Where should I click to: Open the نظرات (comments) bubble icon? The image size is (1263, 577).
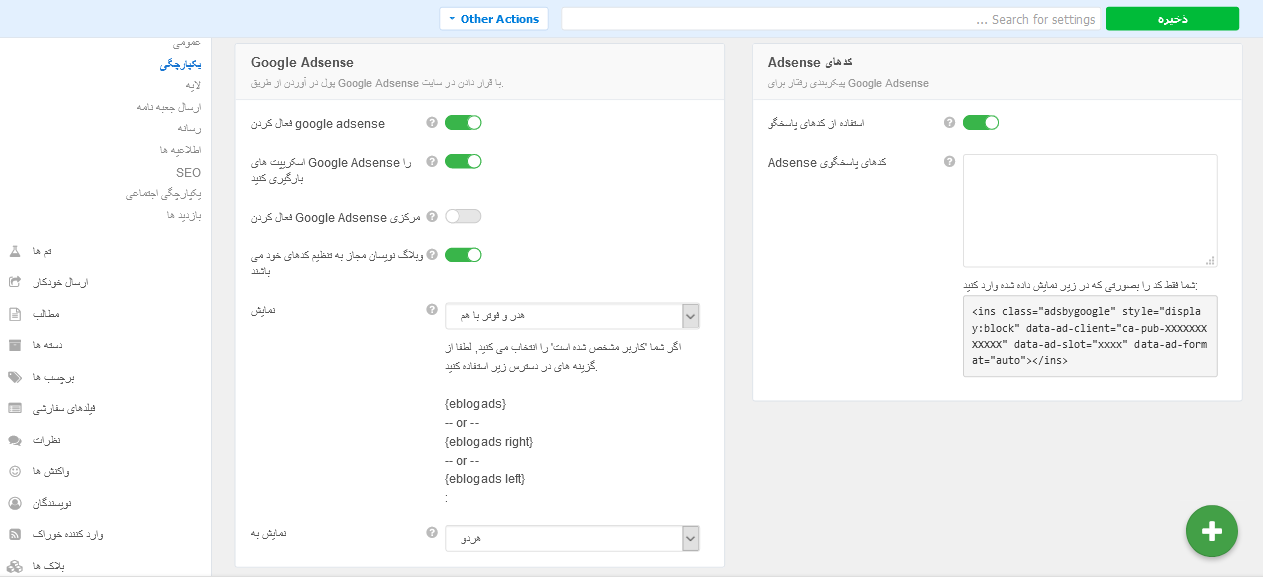coord(15,440)
